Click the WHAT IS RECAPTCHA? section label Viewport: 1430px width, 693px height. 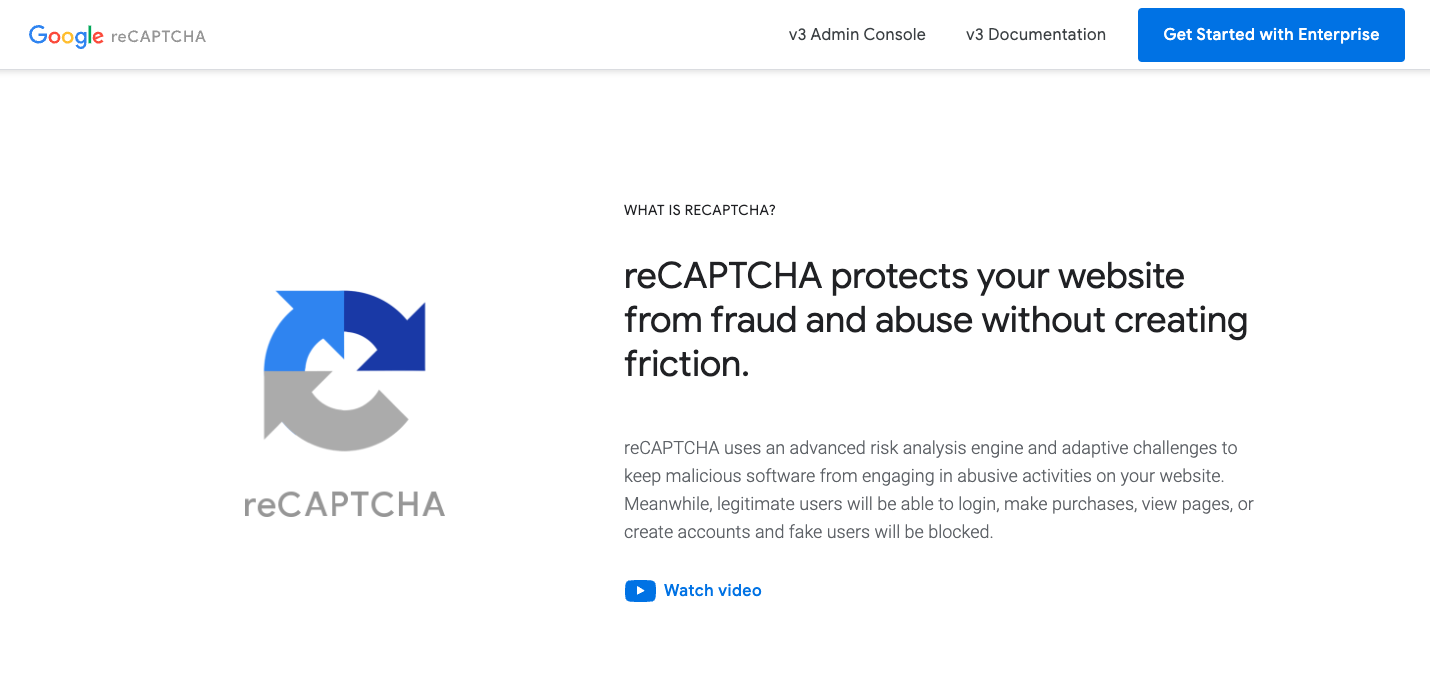coord(699,210)
